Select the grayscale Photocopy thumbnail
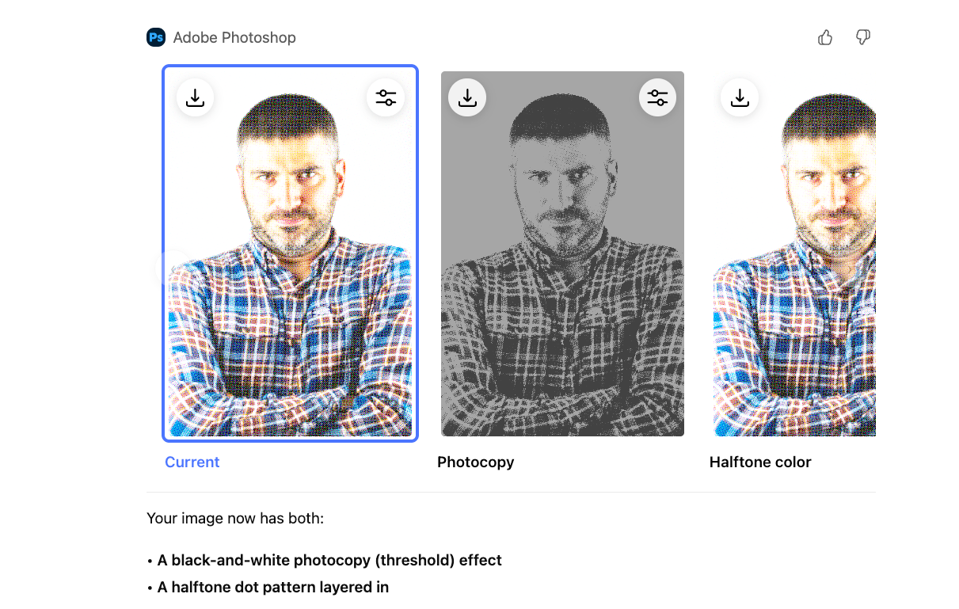 [x=562, y=320]
